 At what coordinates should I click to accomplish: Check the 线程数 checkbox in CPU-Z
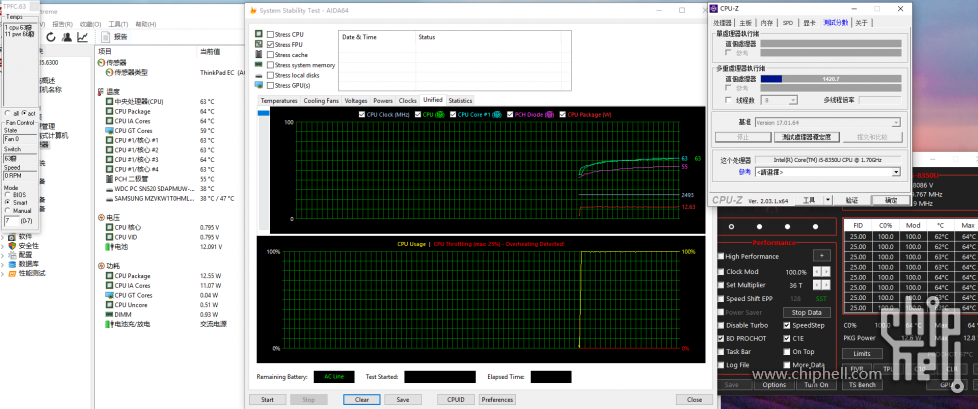tap(729, 100)
